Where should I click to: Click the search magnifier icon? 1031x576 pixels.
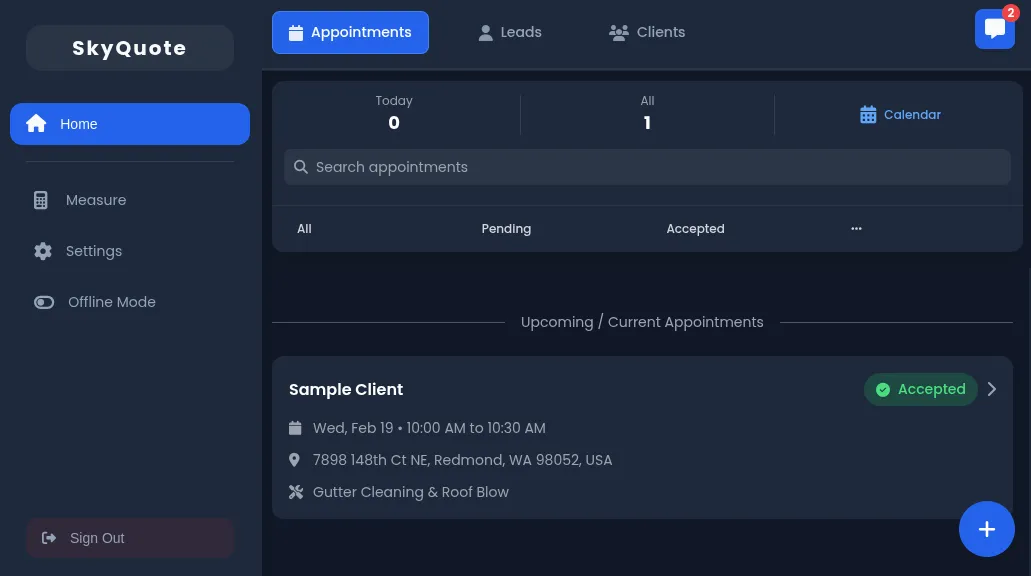[x=300, y=167]
